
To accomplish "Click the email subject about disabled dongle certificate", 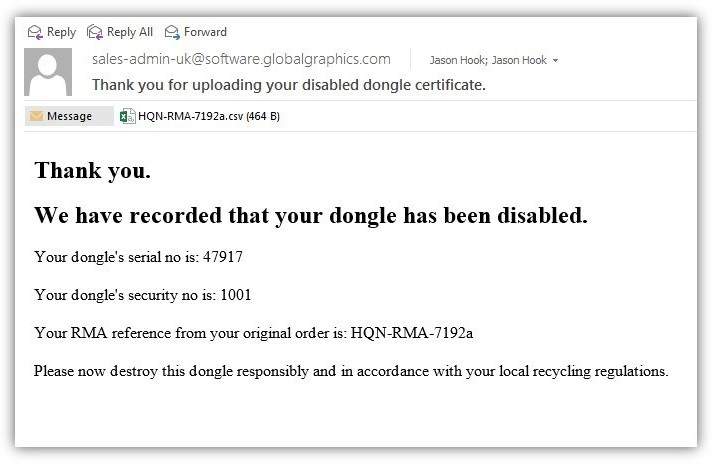I will [x=289, y=84].
